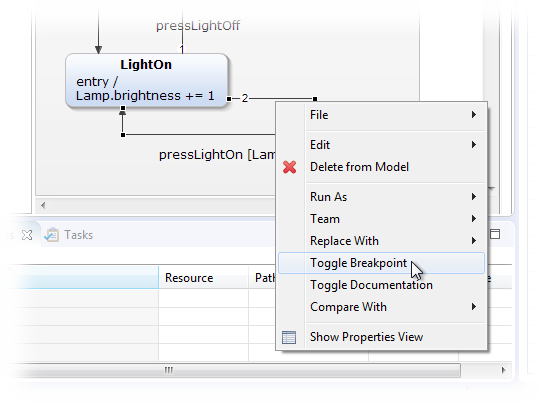Open the Run As submenu

click(x=381, y=197)
